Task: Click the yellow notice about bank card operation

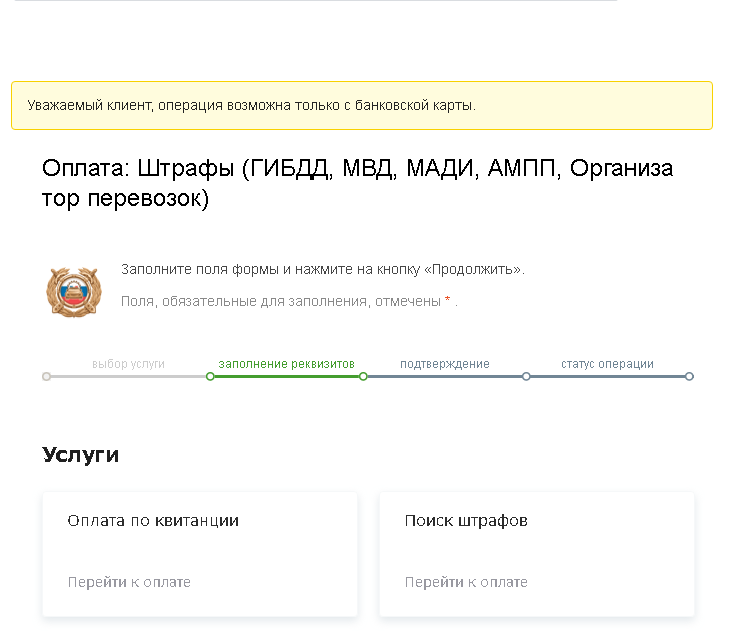Action: point(362,105)
